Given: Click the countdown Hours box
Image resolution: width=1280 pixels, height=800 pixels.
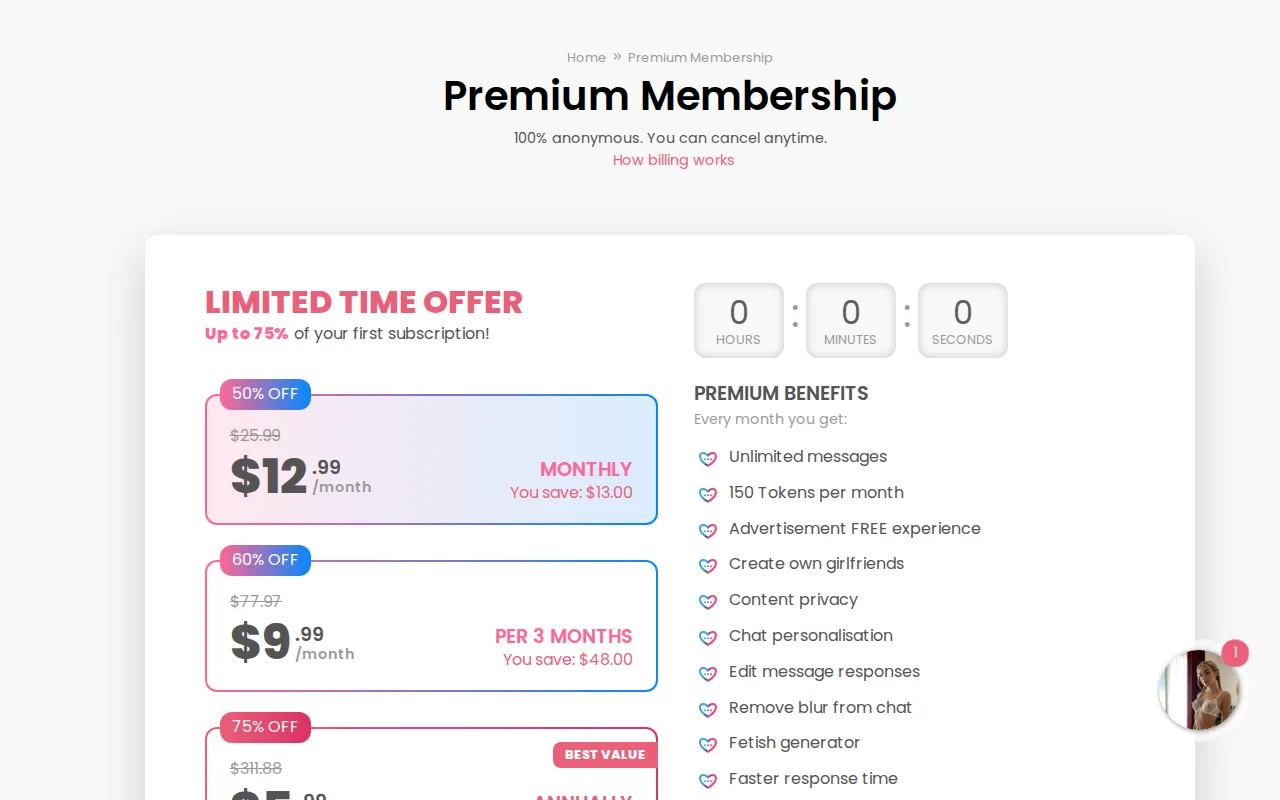Looking at the screenshot, I should (x=738, y=320).
